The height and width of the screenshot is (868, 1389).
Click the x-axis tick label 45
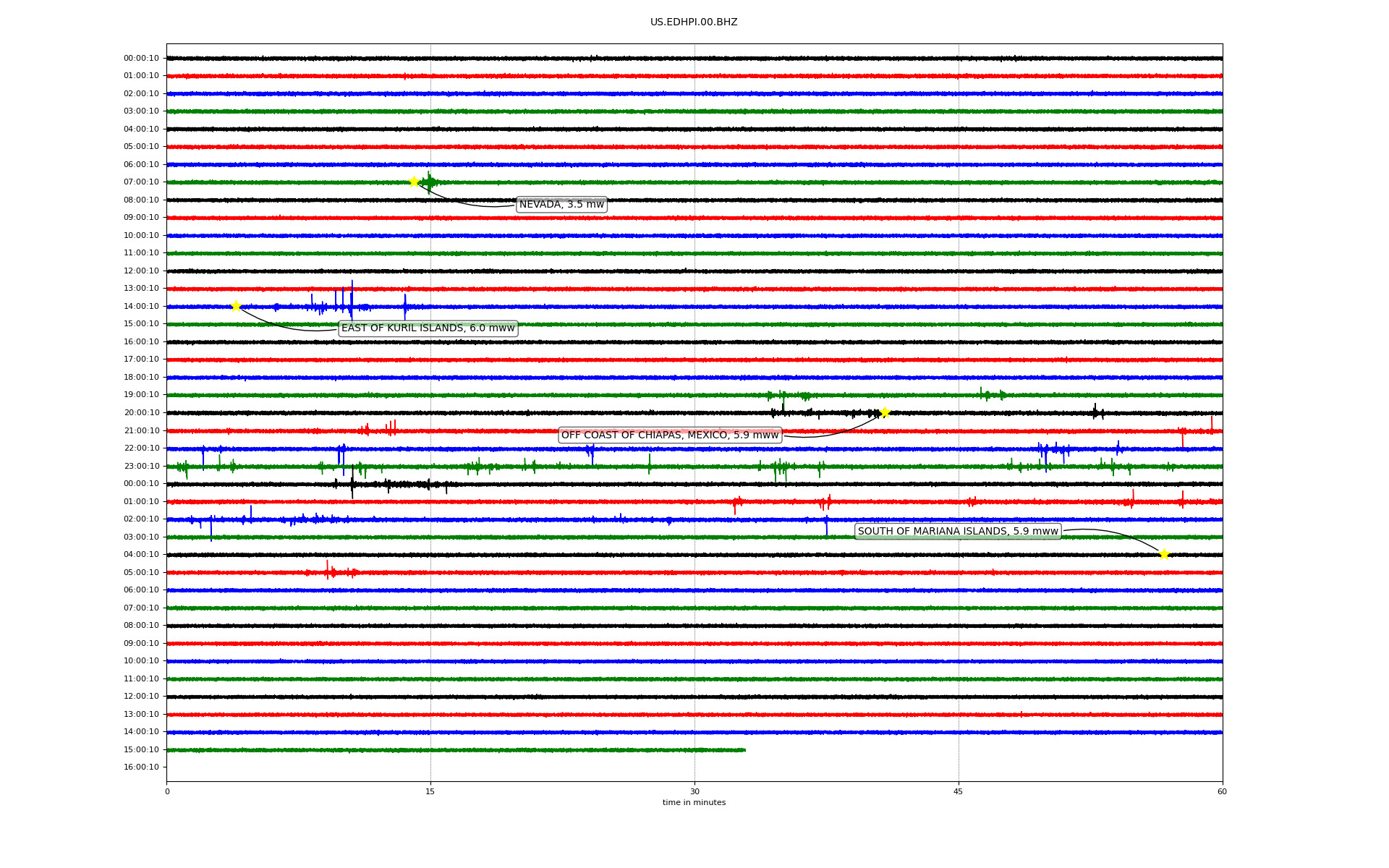(959, 791)
